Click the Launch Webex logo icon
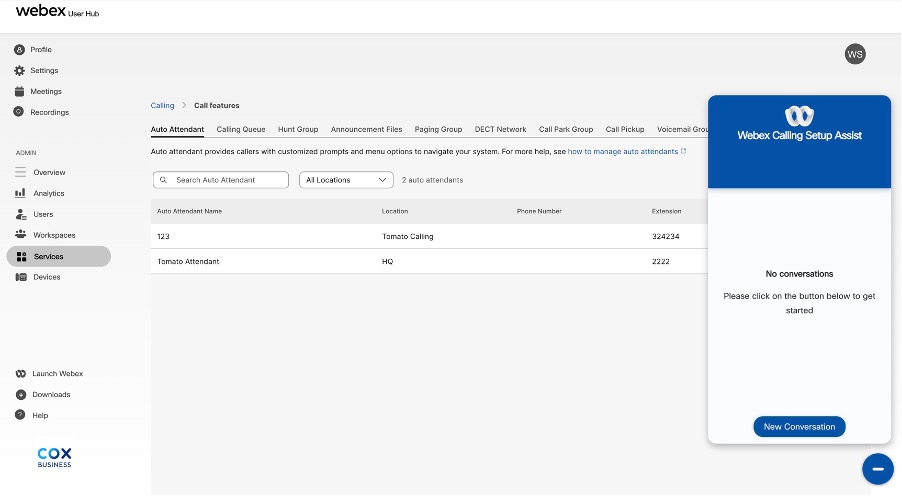902x496 pixels. [21, 373]
